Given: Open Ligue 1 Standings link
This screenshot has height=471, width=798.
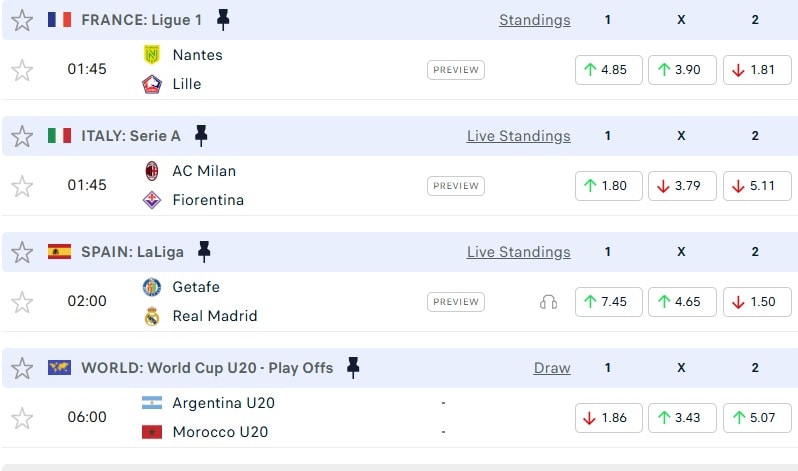Looking at the screenshot, I should (x=535, y=20).
